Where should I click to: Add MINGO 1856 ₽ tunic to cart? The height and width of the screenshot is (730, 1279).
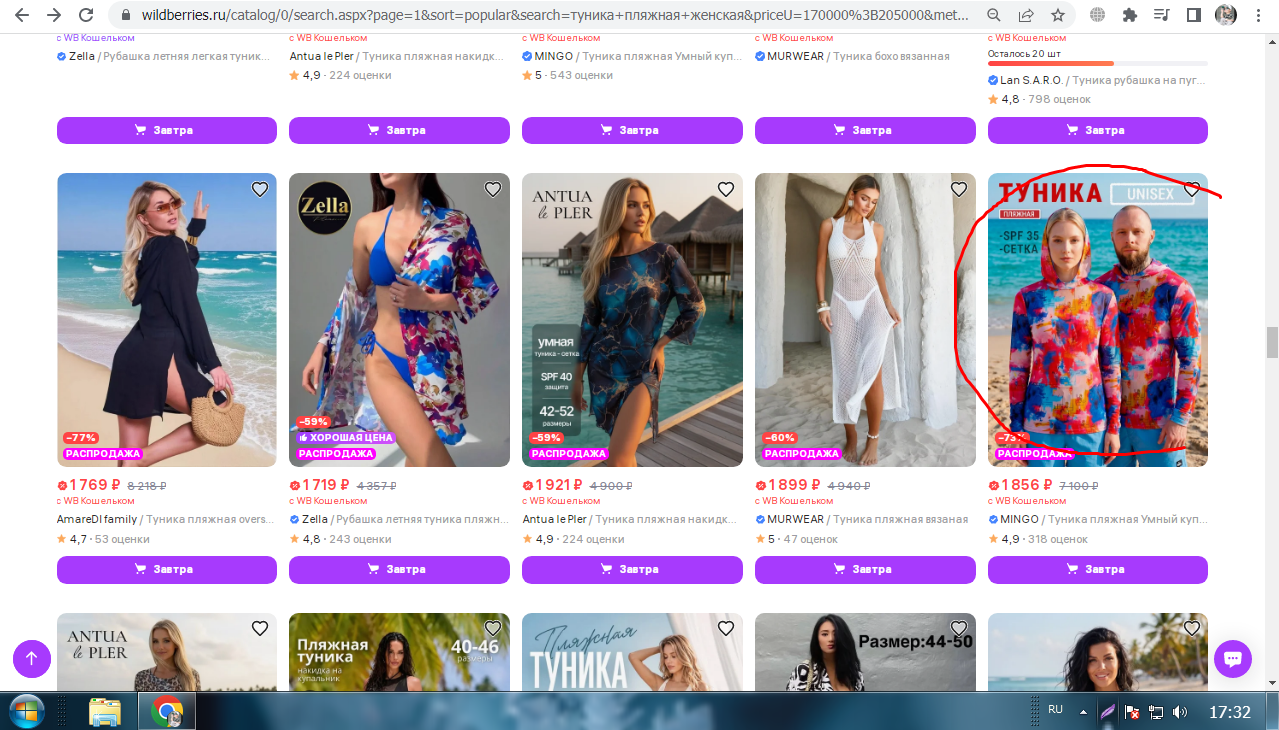(1098, 570)
